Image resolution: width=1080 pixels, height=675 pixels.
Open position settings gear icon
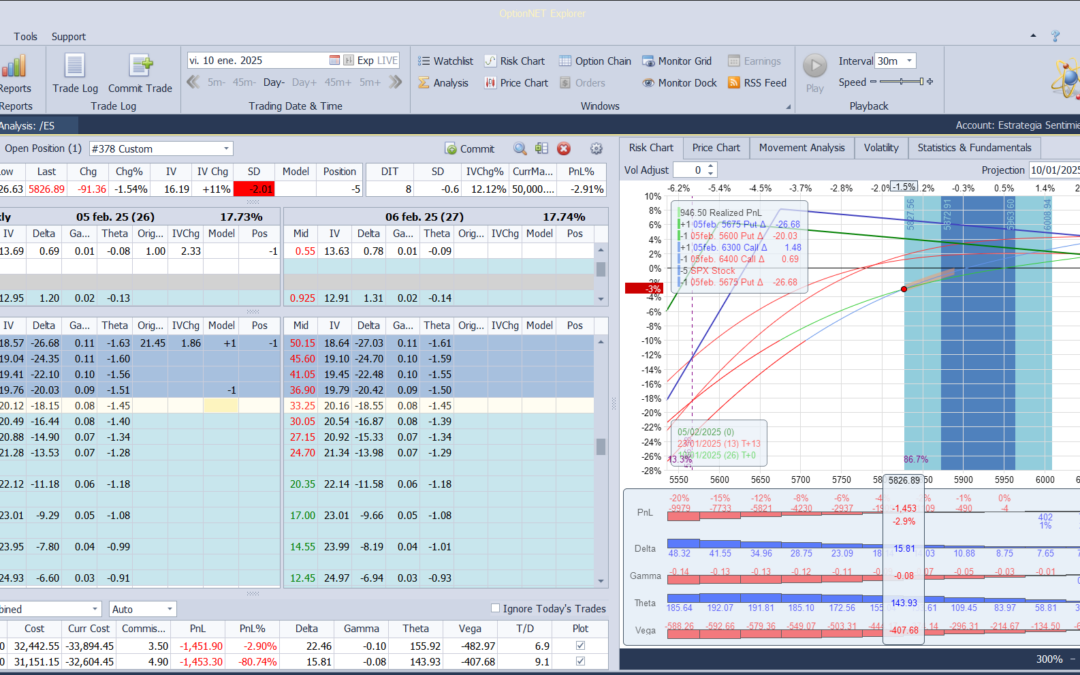(596, 149)
